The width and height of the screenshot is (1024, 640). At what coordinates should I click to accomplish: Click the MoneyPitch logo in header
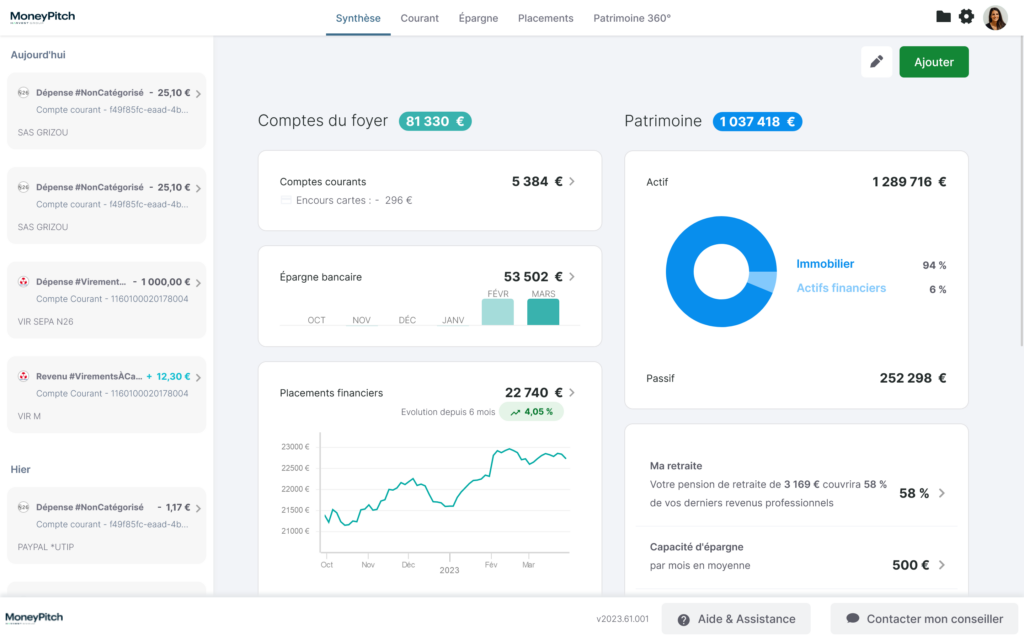pyautogui.click(x=42, y=17)
